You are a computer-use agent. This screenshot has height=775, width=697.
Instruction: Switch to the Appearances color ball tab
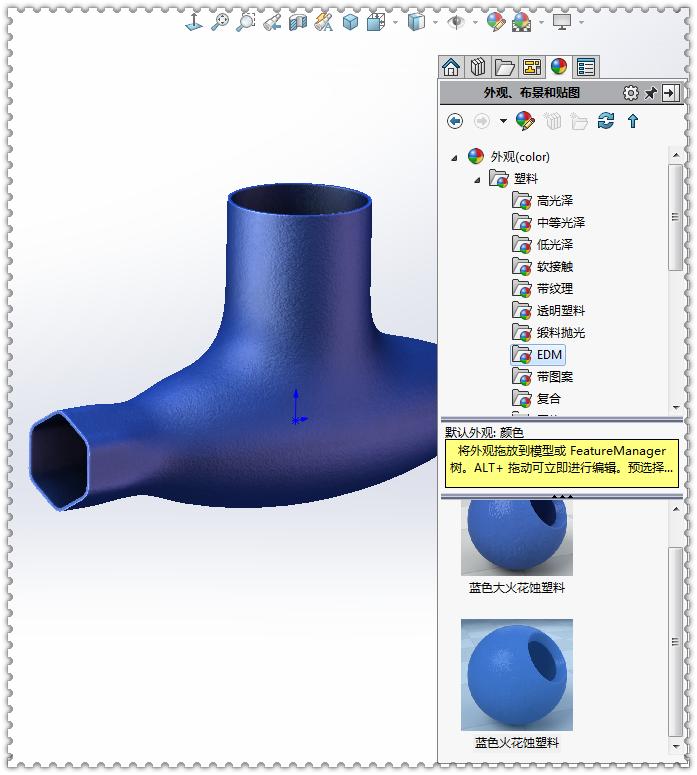559,67
